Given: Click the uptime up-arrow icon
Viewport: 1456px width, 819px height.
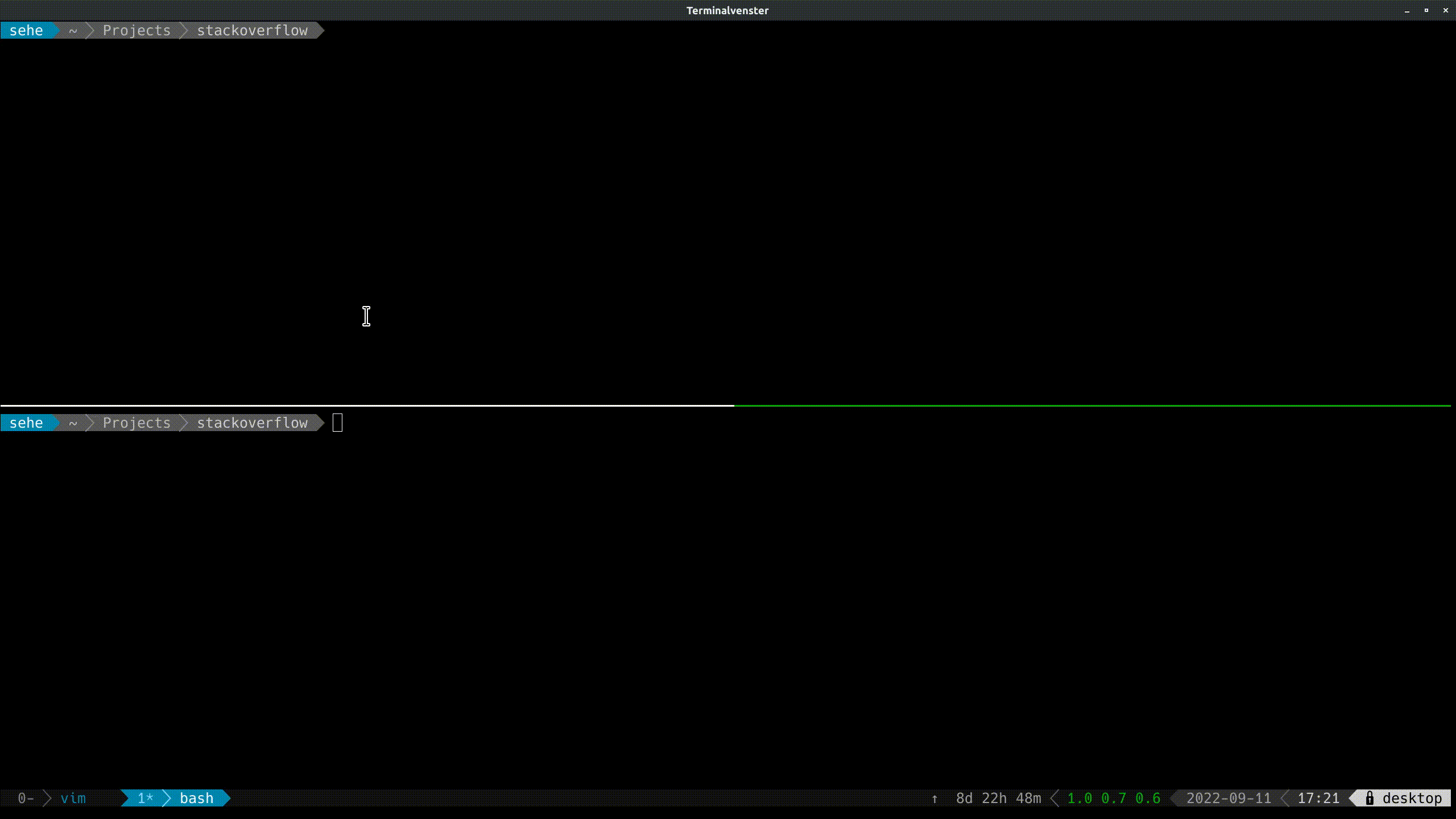Looking at the screenshot, I should (934, 799).
